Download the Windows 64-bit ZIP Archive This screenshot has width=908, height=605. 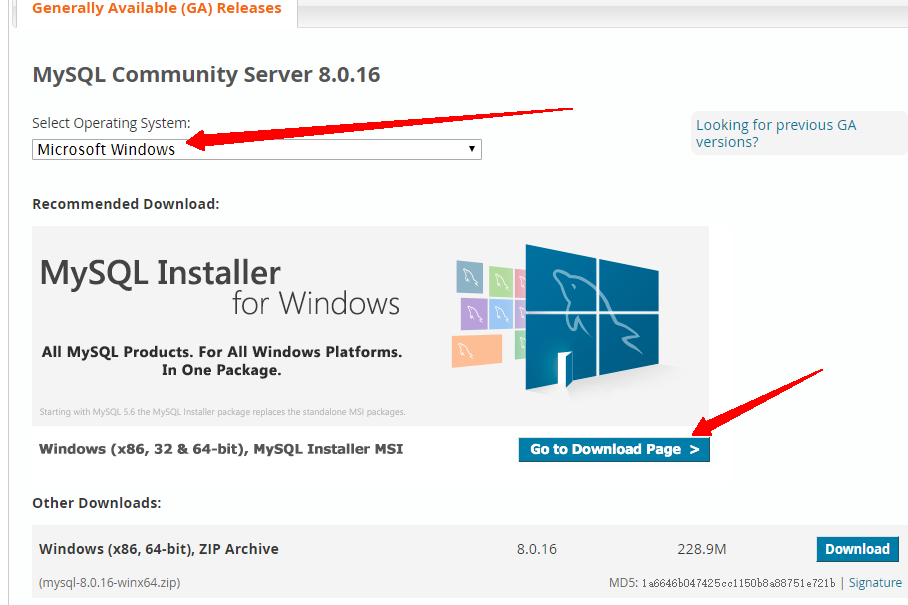click(857, 549)
